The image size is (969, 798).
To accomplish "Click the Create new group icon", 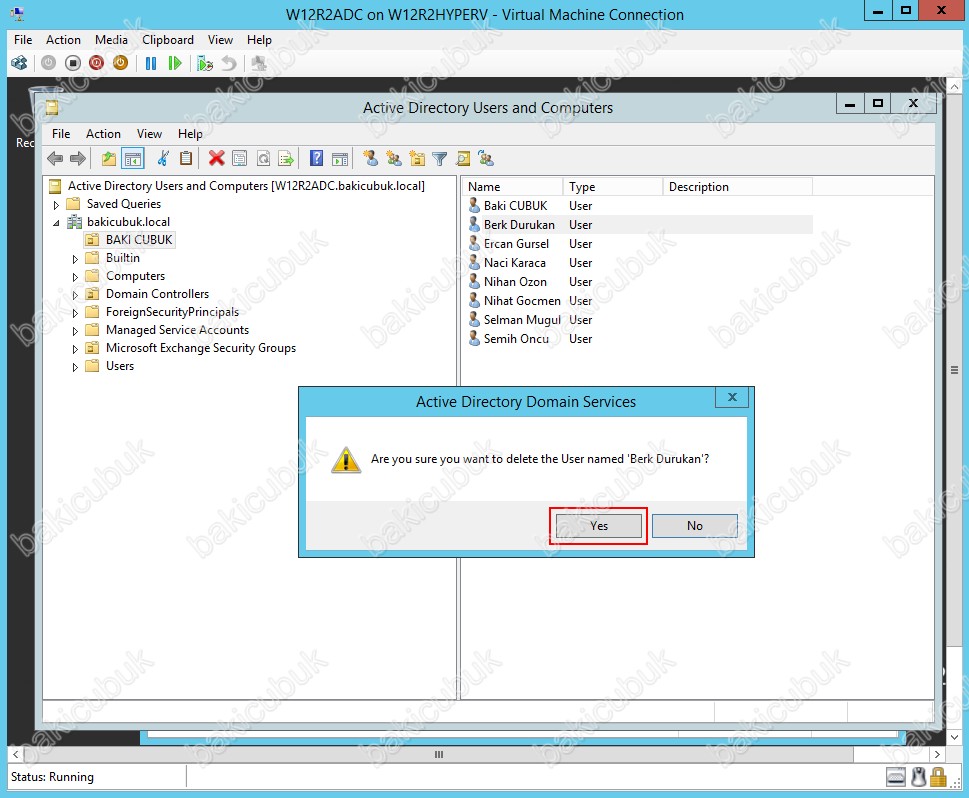I will tap(394, 159).
